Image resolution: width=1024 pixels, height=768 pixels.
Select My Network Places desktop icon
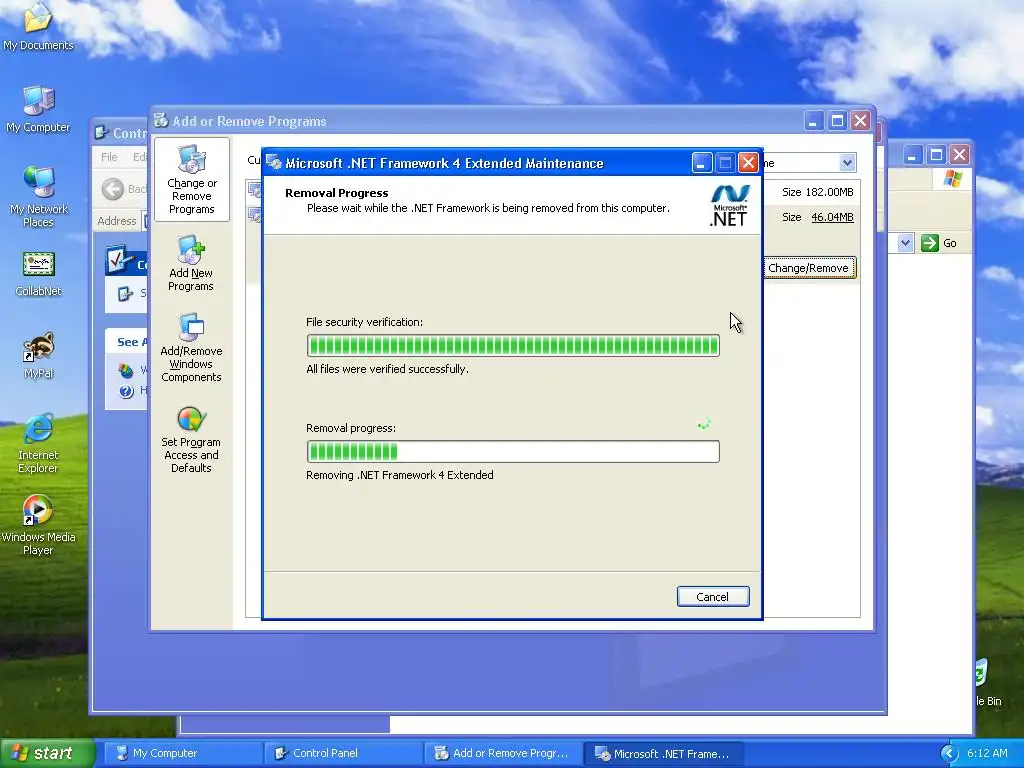click(x=38, y=197)
